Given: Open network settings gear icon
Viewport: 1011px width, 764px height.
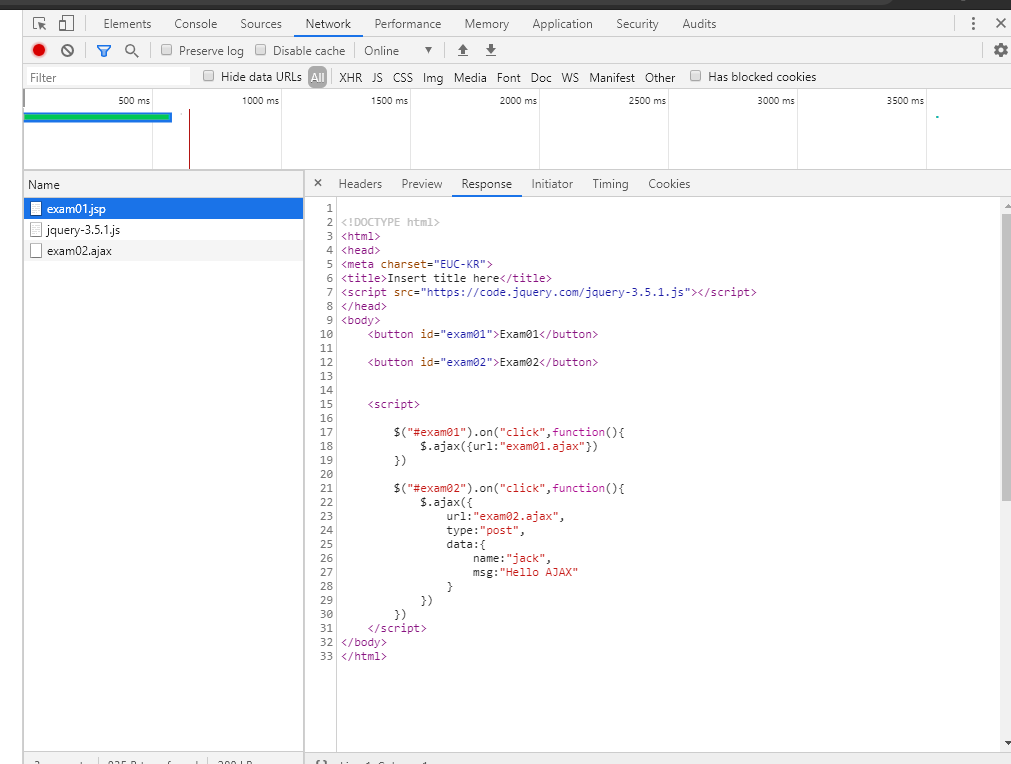Looking at the screenshot, I should [x=1000, y=50].
